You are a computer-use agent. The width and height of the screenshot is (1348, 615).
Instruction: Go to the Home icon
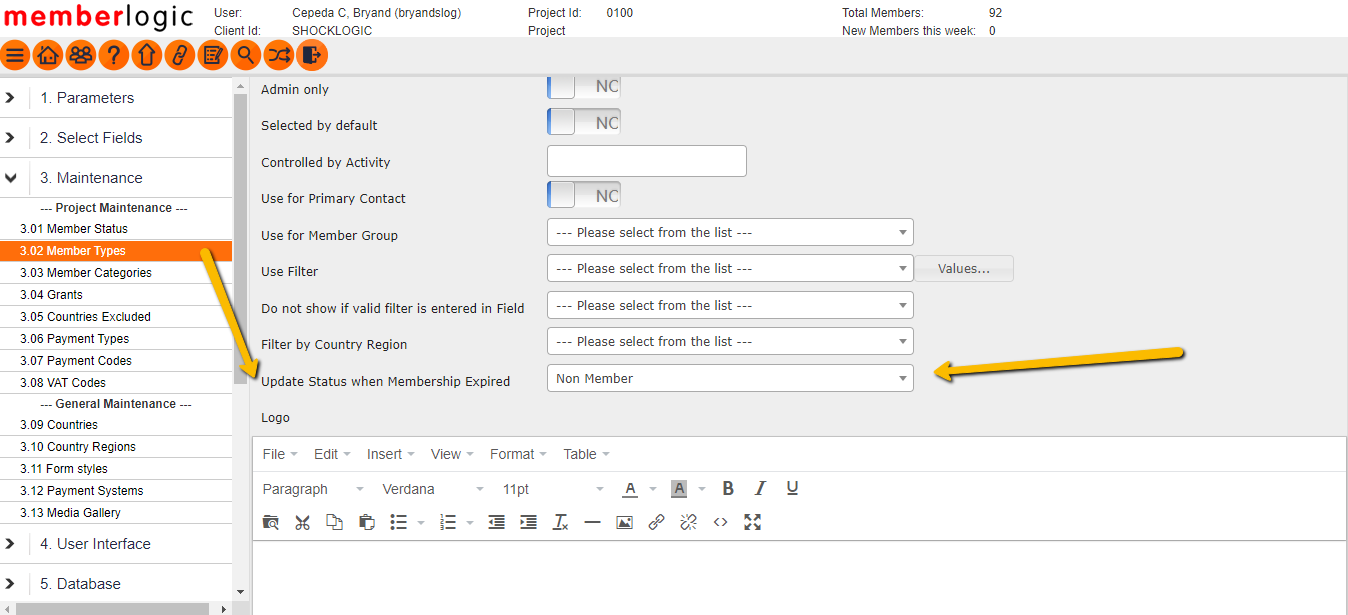pyautogui.click(x=48, y=55)
